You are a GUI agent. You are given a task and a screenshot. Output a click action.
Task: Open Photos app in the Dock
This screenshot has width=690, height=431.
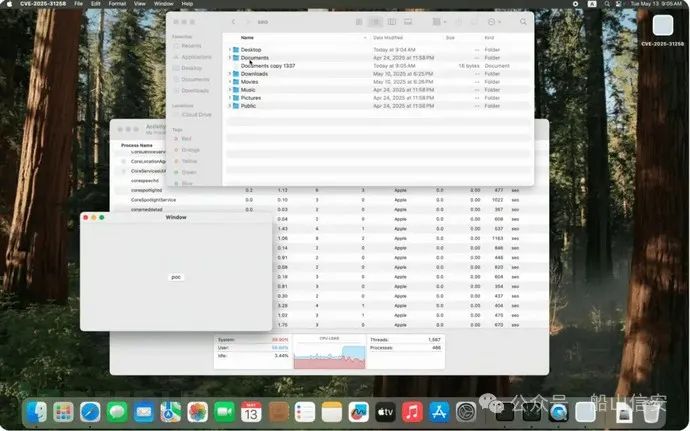(198, 412)
